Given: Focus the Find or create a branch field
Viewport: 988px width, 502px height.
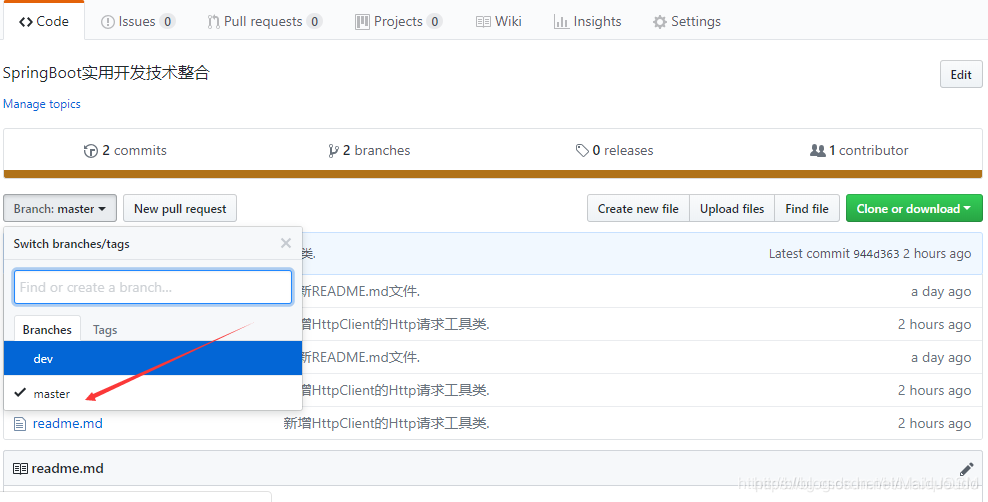Looking at the screenshot, I should tap(152, 287).
